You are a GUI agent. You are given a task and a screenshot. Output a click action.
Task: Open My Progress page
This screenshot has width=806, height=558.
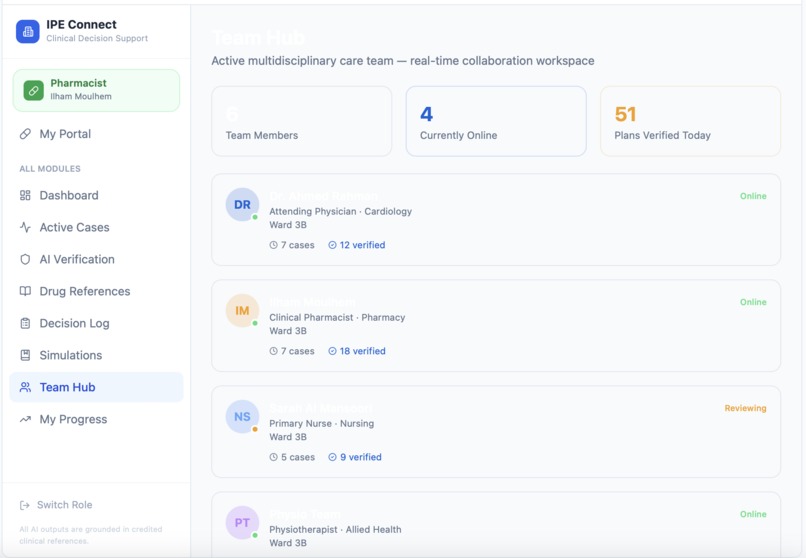pos(96,419)
